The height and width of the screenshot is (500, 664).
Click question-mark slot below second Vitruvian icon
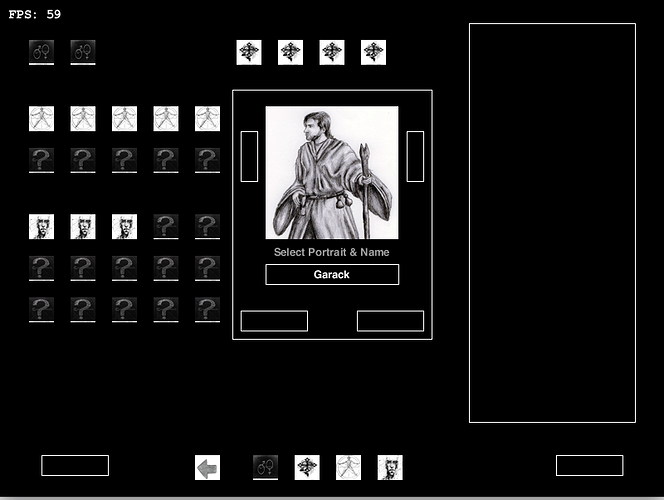(x=83, y=160)
